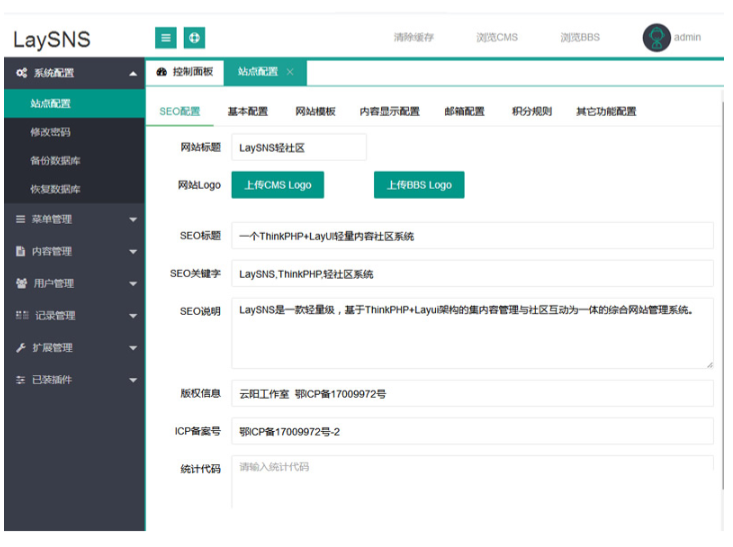Viewport: 733px width, 547px height.
Task: Click the 清除缓存 link in header
Action: pos(413,38)
